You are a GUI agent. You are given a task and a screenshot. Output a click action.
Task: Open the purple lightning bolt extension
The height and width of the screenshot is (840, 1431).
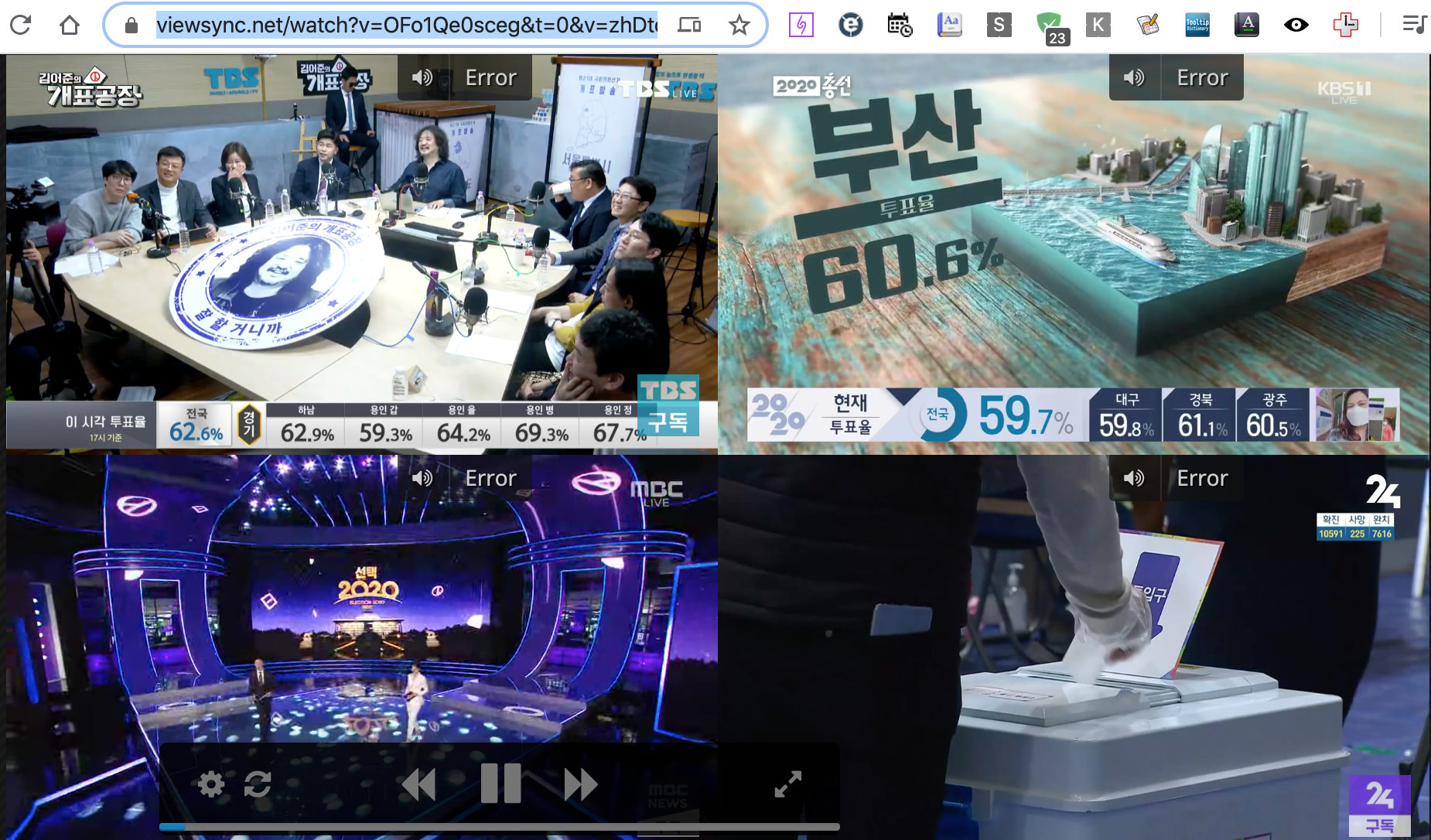(x=801, y=26)
